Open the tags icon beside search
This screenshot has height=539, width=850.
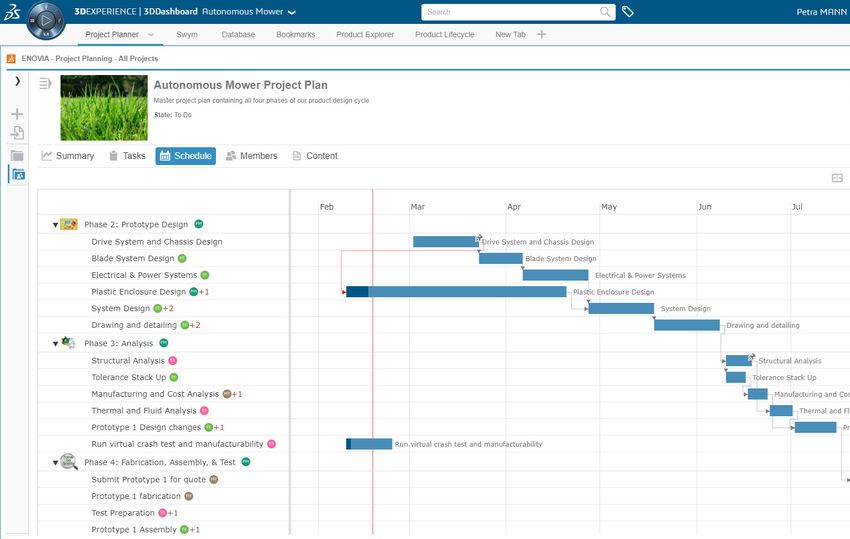628,11
